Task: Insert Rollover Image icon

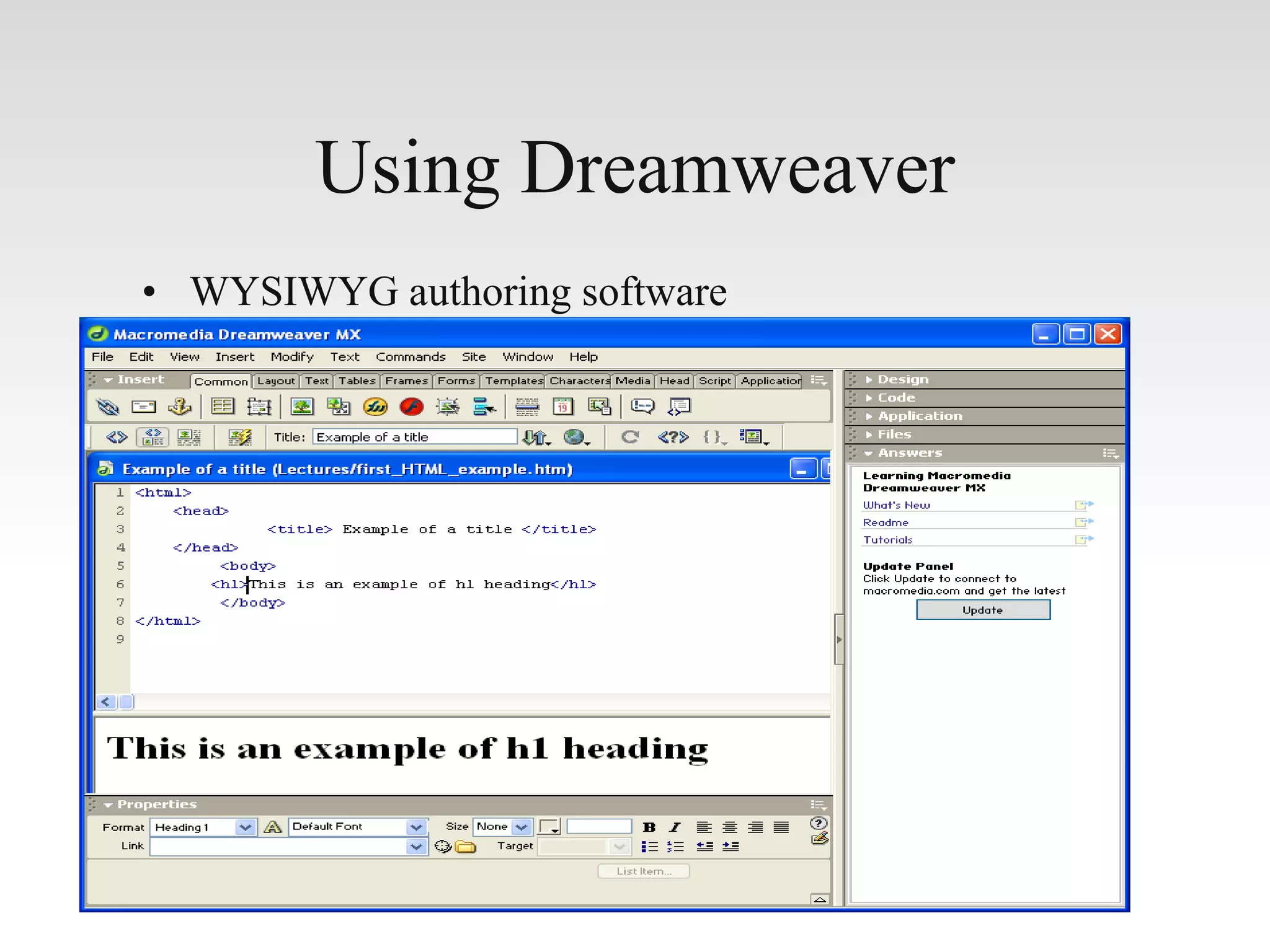Action: (448, 407)
